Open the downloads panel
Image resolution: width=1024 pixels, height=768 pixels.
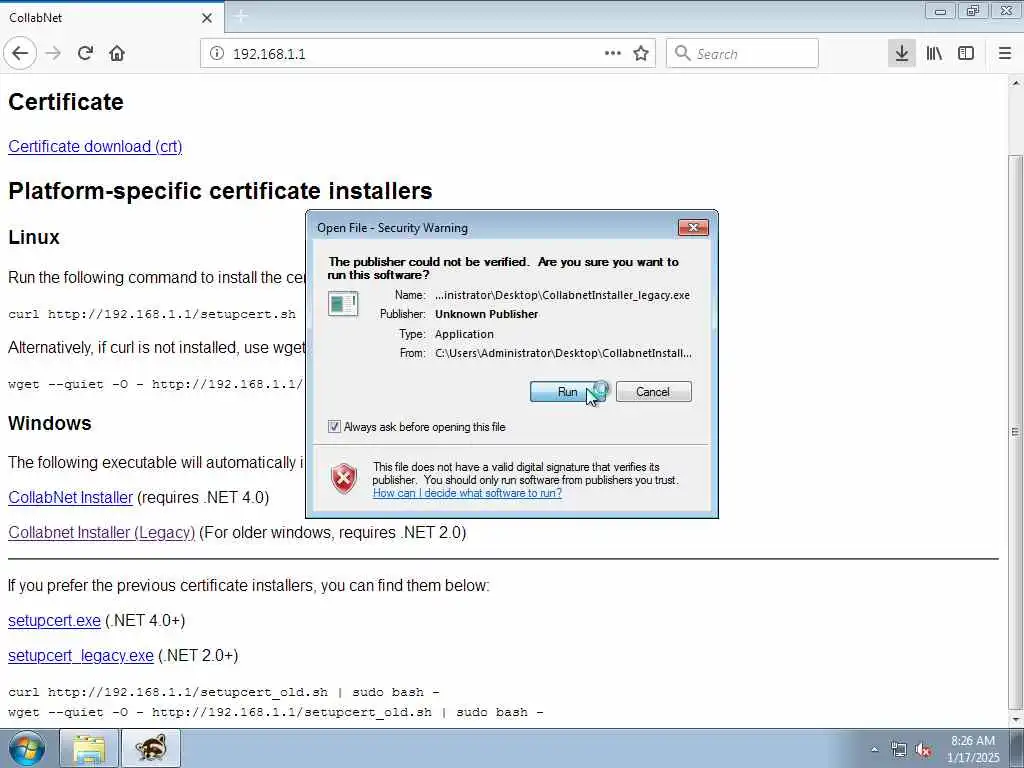point(902,54)
